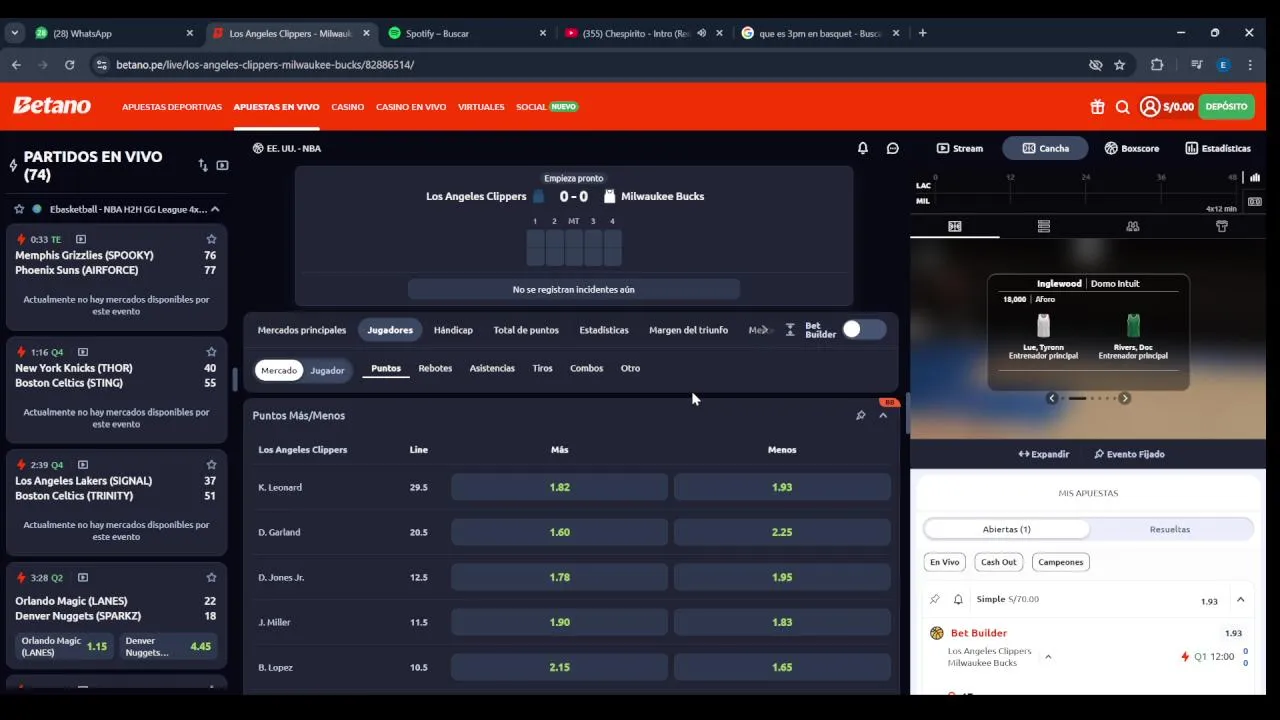Open the Virtuales menu

pos(481,107)
